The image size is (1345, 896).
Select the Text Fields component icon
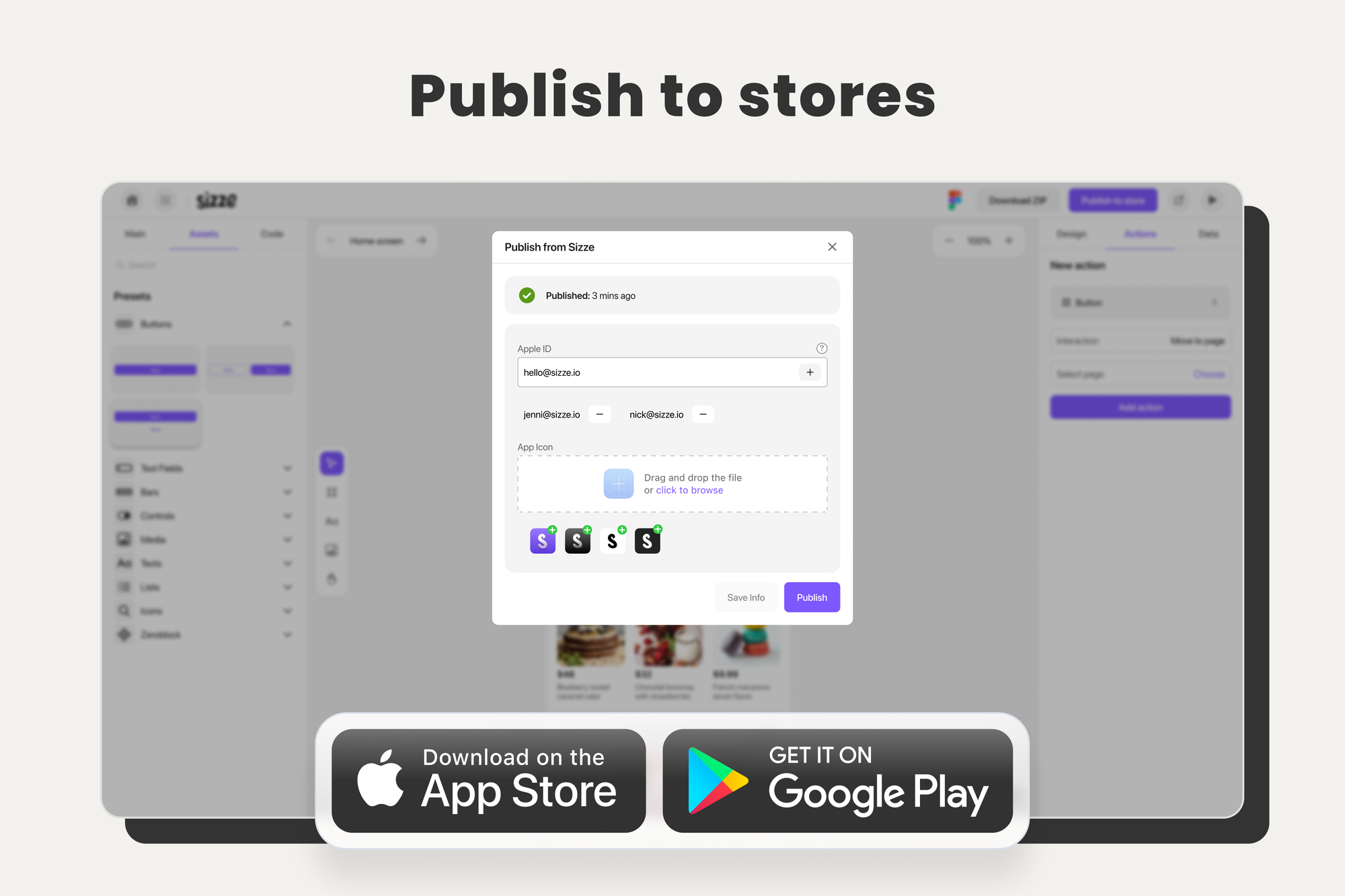coord(124,467)
